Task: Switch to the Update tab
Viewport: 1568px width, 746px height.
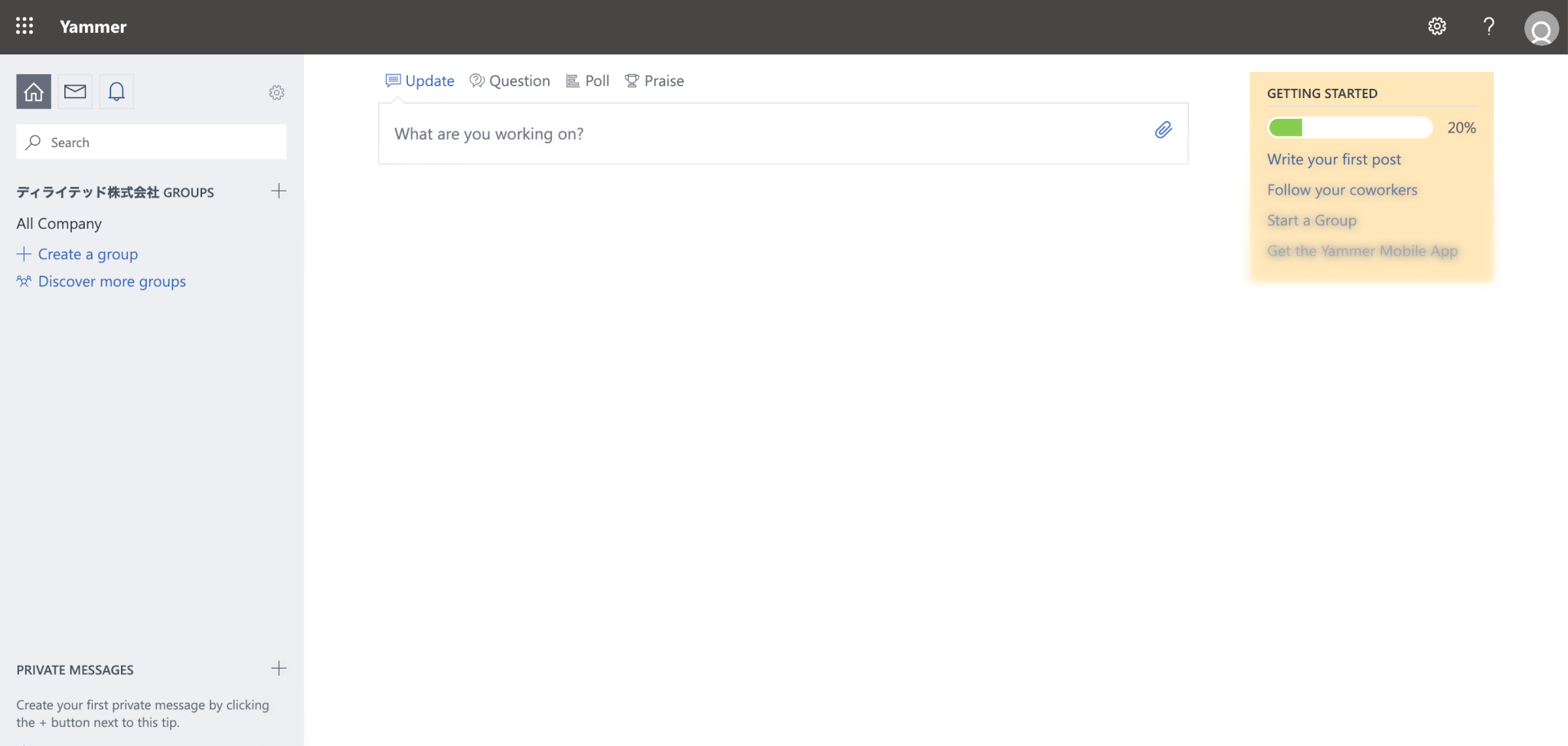Action: 420,81
